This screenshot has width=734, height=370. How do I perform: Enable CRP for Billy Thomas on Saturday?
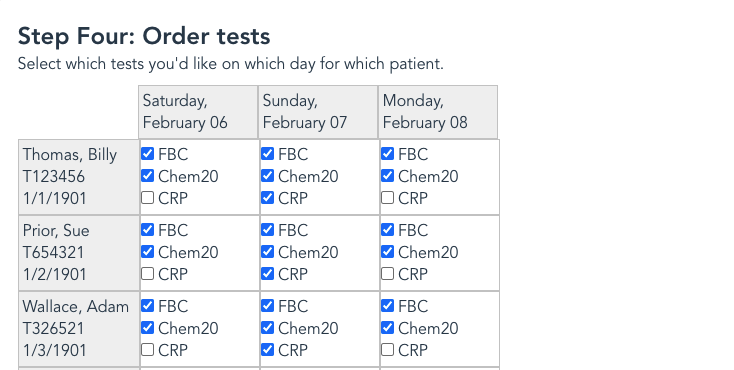[147, 198]
